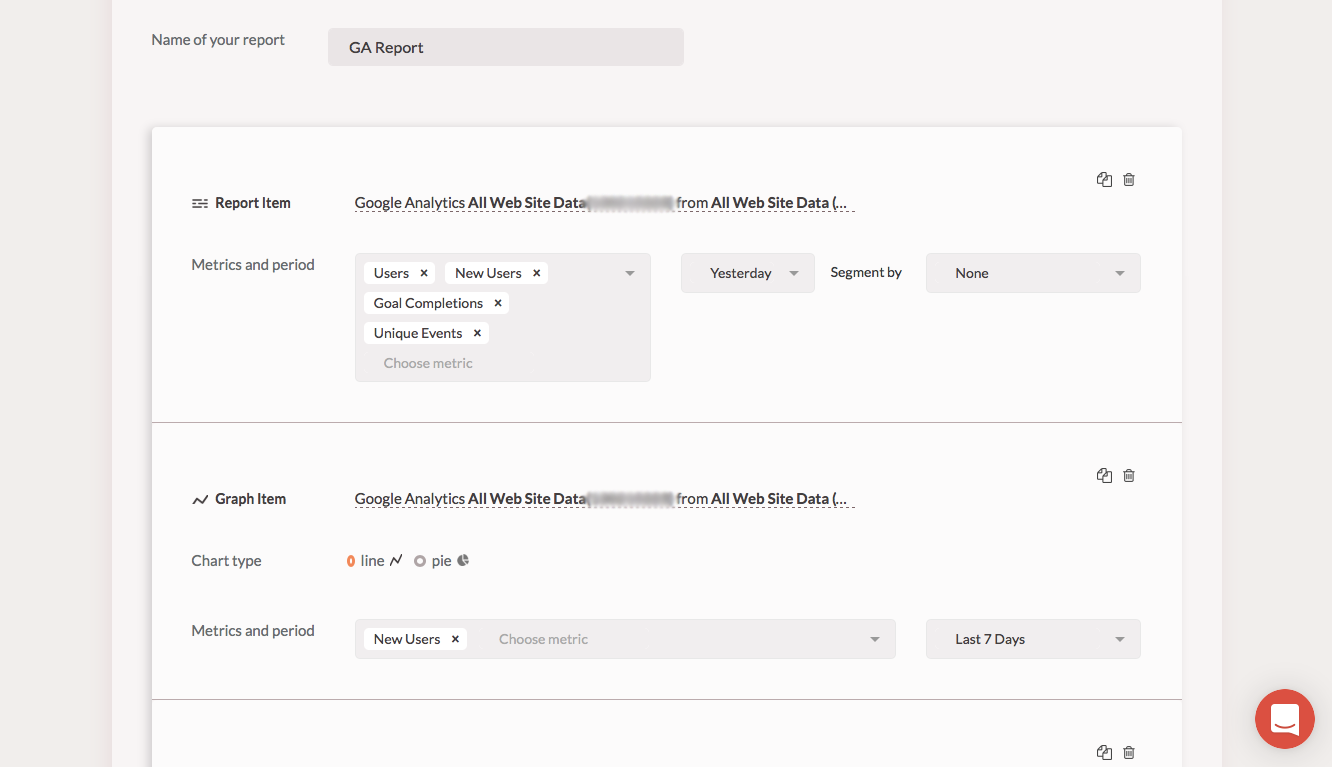Image resolution: width=1332 pixels, height=767 pixels.
Task: Open the chat support bubble
Action: click(1285, 719)
